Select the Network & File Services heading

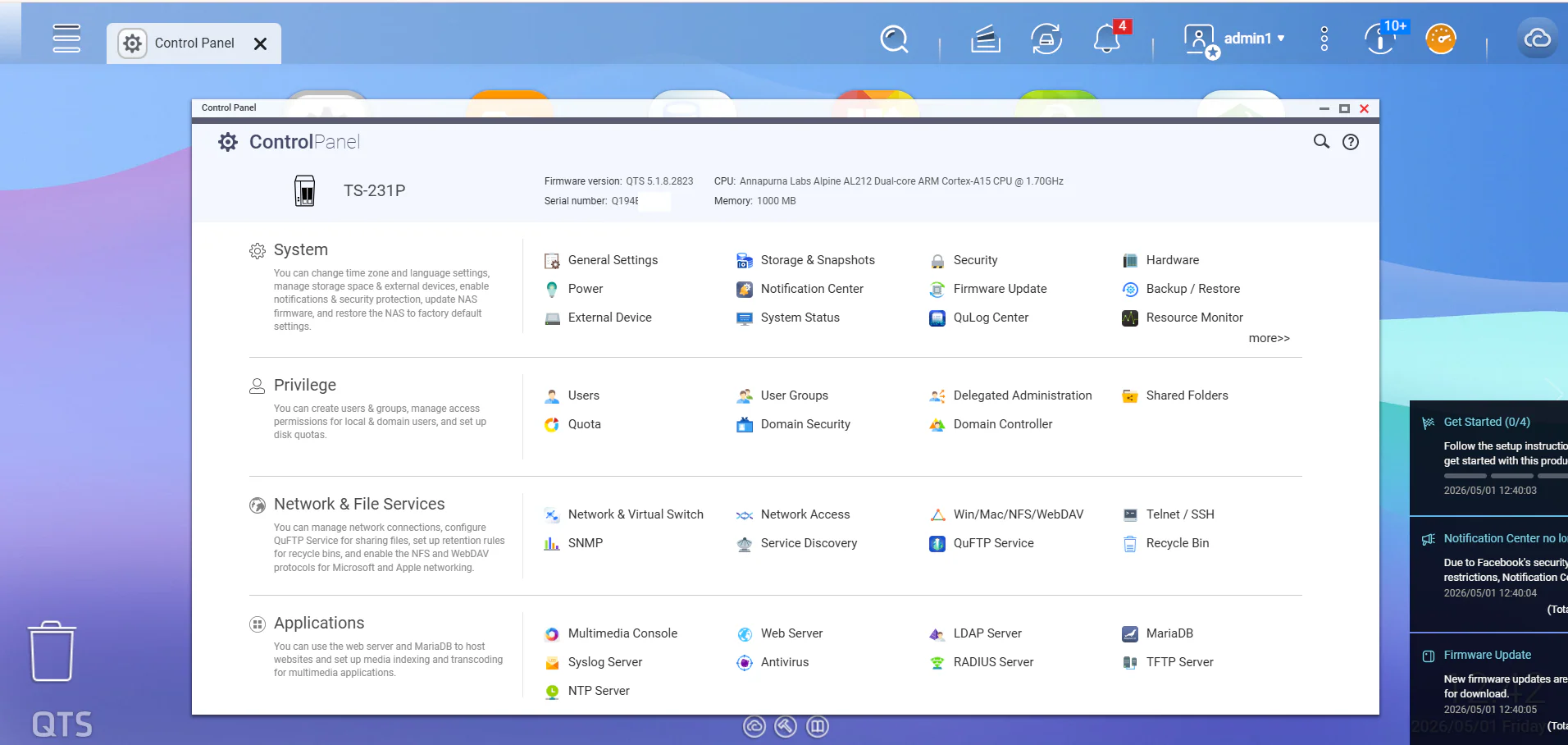point(359,504)
